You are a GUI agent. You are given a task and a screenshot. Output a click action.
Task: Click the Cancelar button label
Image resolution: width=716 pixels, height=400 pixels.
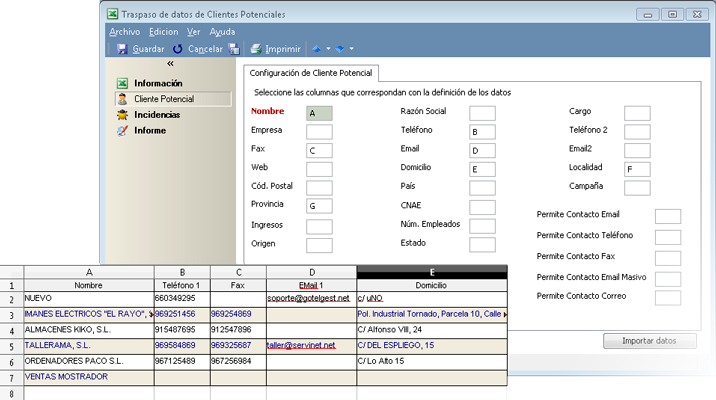click(x=205, y=49)
